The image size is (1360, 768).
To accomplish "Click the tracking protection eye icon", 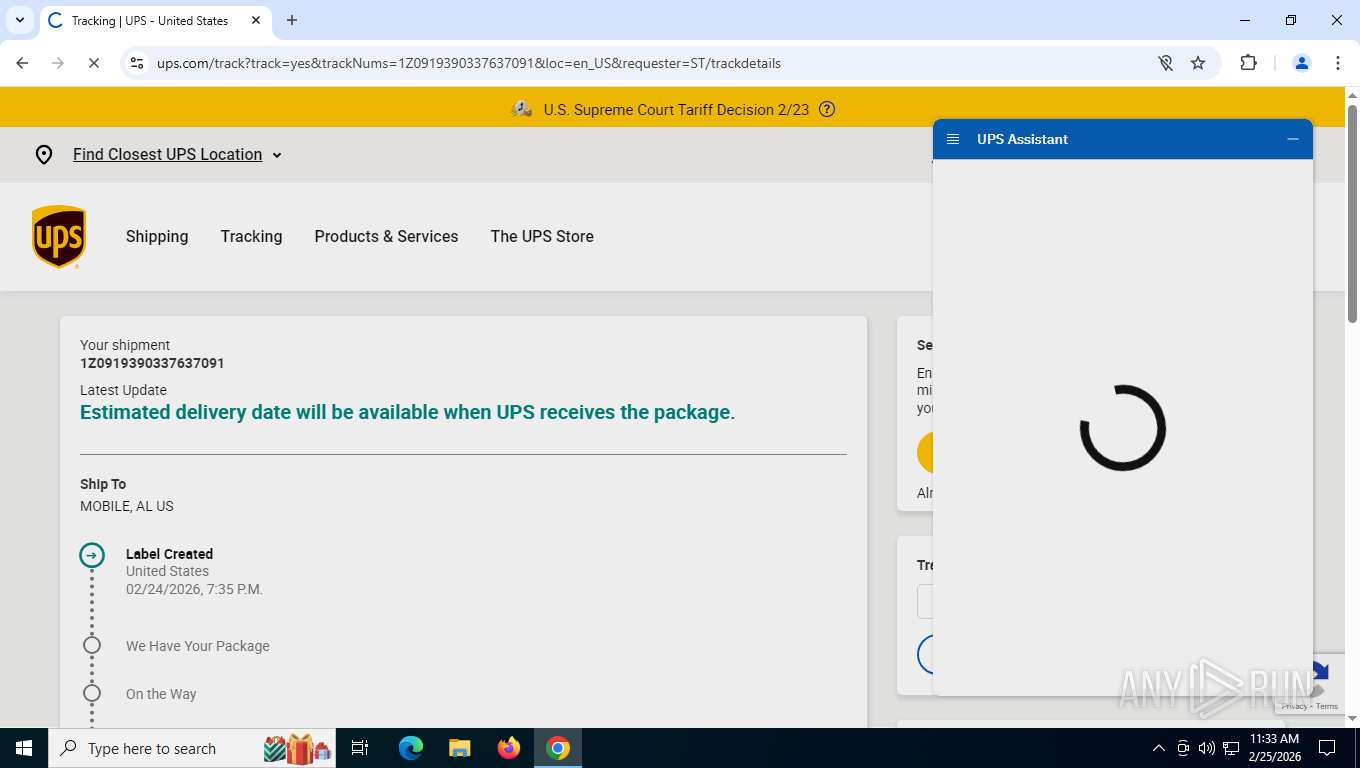I will 1165,63.
